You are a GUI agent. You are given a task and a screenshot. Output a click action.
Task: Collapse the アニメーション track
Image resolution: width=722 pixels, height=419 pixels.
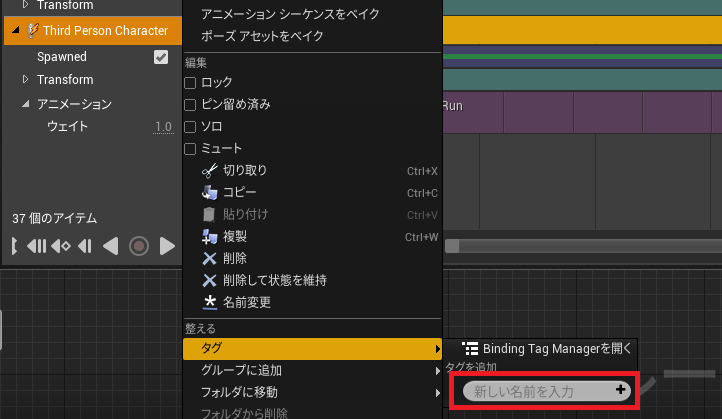26,104
